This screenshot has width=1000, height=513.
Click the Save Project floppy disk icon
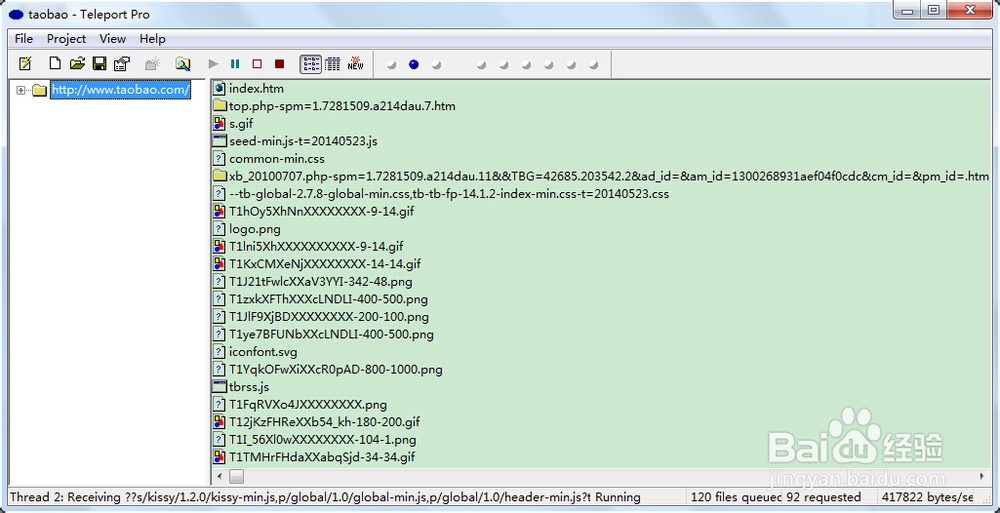(x=99, y=64)
